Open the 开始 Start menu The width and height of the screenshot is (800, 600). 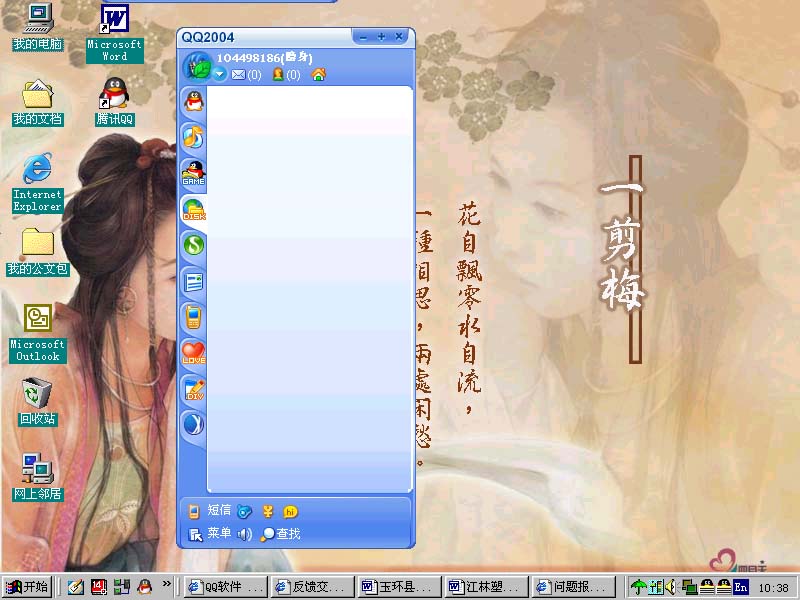[27, 587]
